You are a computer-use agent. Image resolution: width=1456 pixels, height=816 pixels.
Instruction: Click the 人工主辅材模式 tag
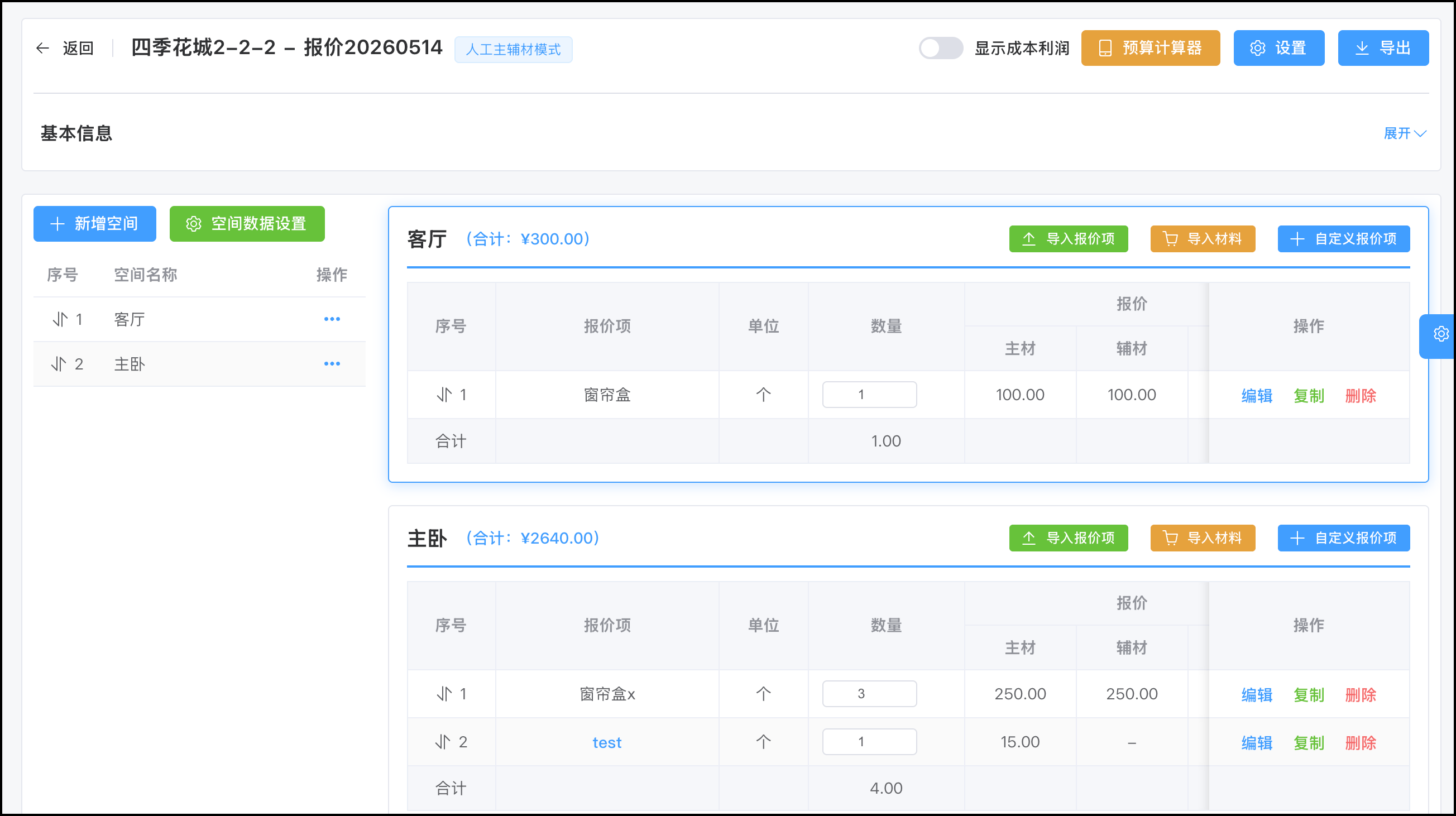tap(513, 50)
